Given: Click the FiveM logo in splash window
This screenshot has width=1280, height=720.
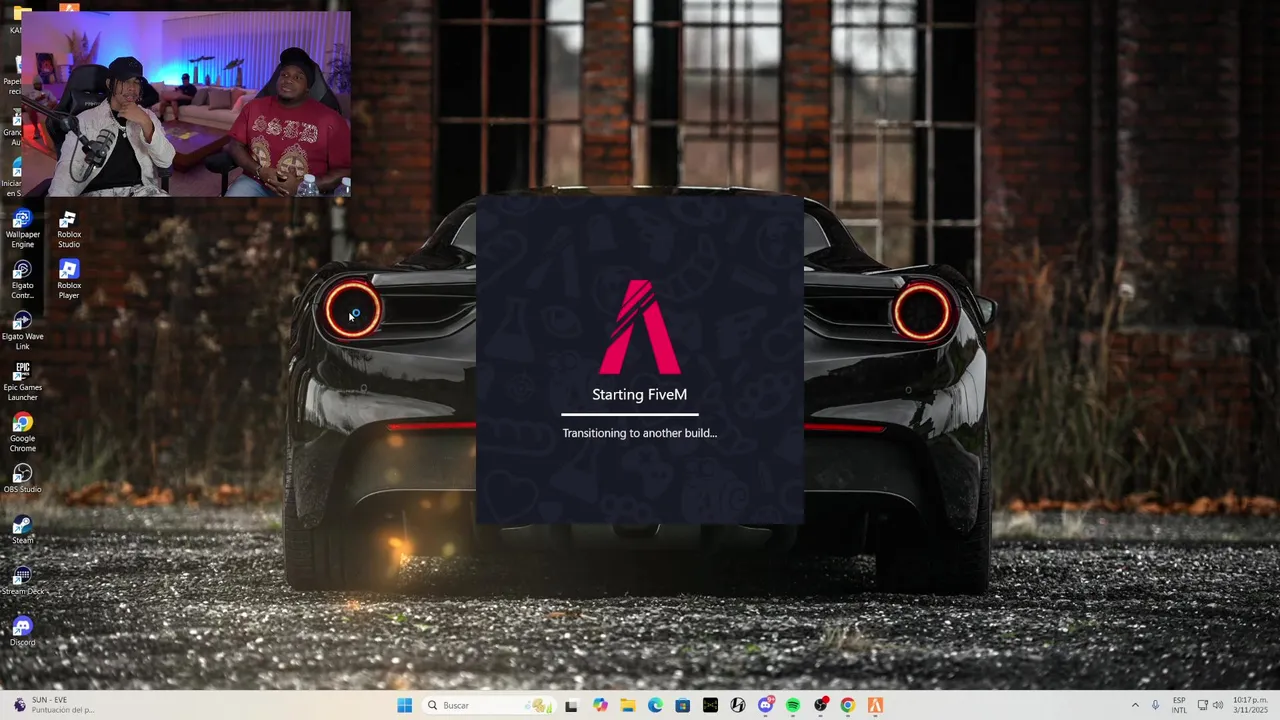Looking at the screenshot, I should tap(640, 327).
